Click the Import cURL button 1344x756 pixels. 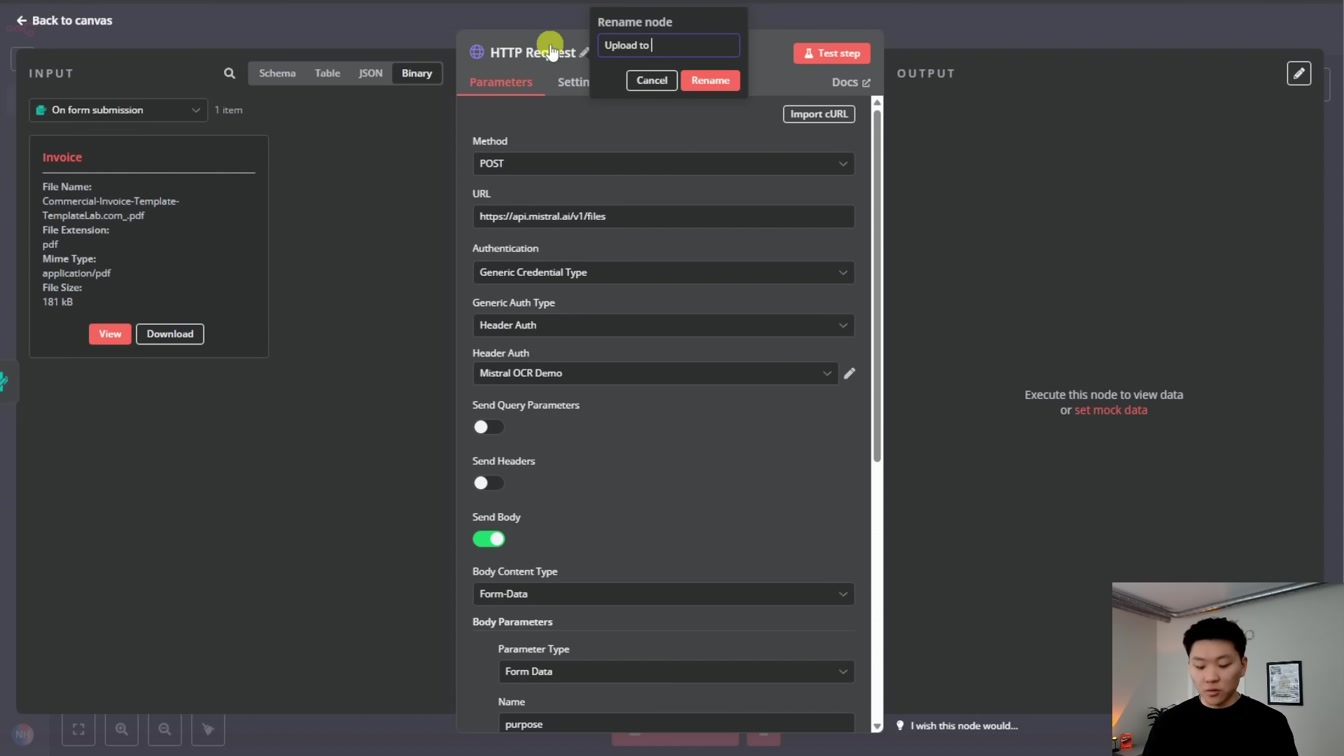click(x=818, y=114)
